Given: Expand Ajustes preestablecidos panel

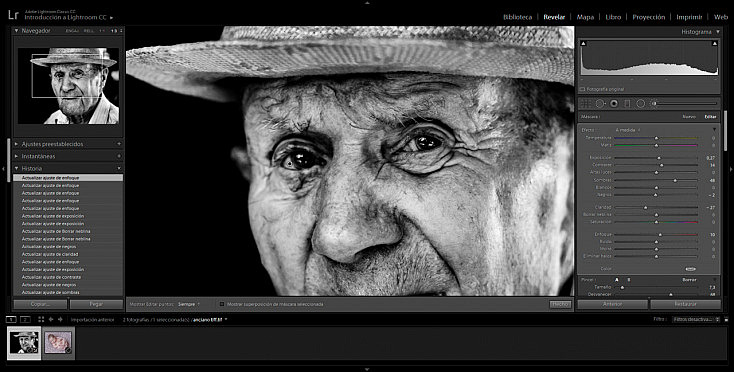Looking at the screenshot, I should point(16,144).
